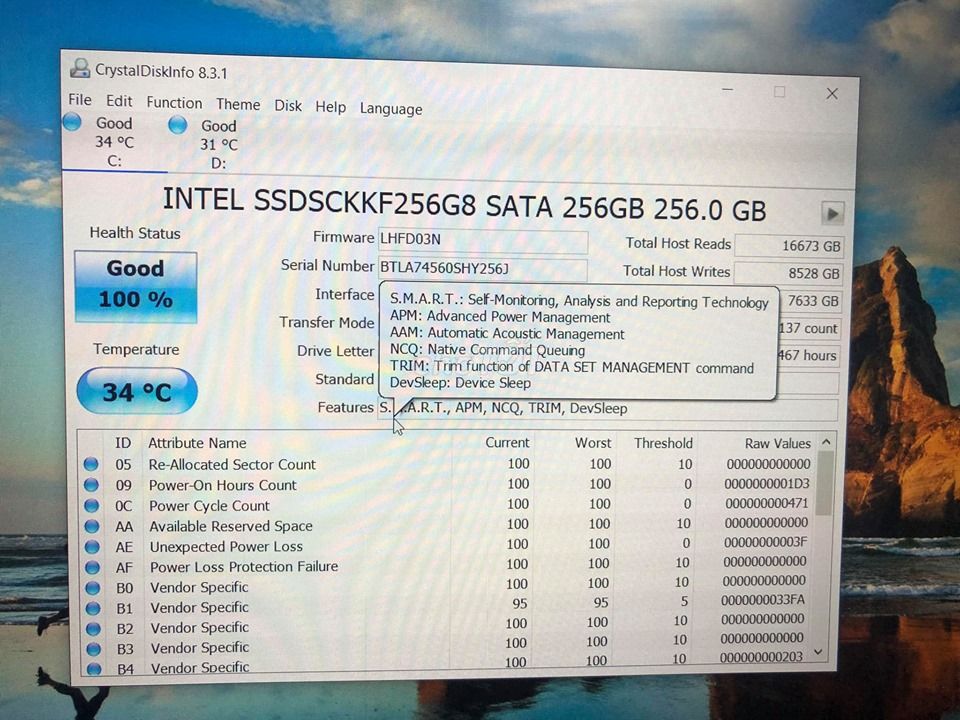
Task: Click the blue status circle for disk D:
Action: (x=178, y=125)
